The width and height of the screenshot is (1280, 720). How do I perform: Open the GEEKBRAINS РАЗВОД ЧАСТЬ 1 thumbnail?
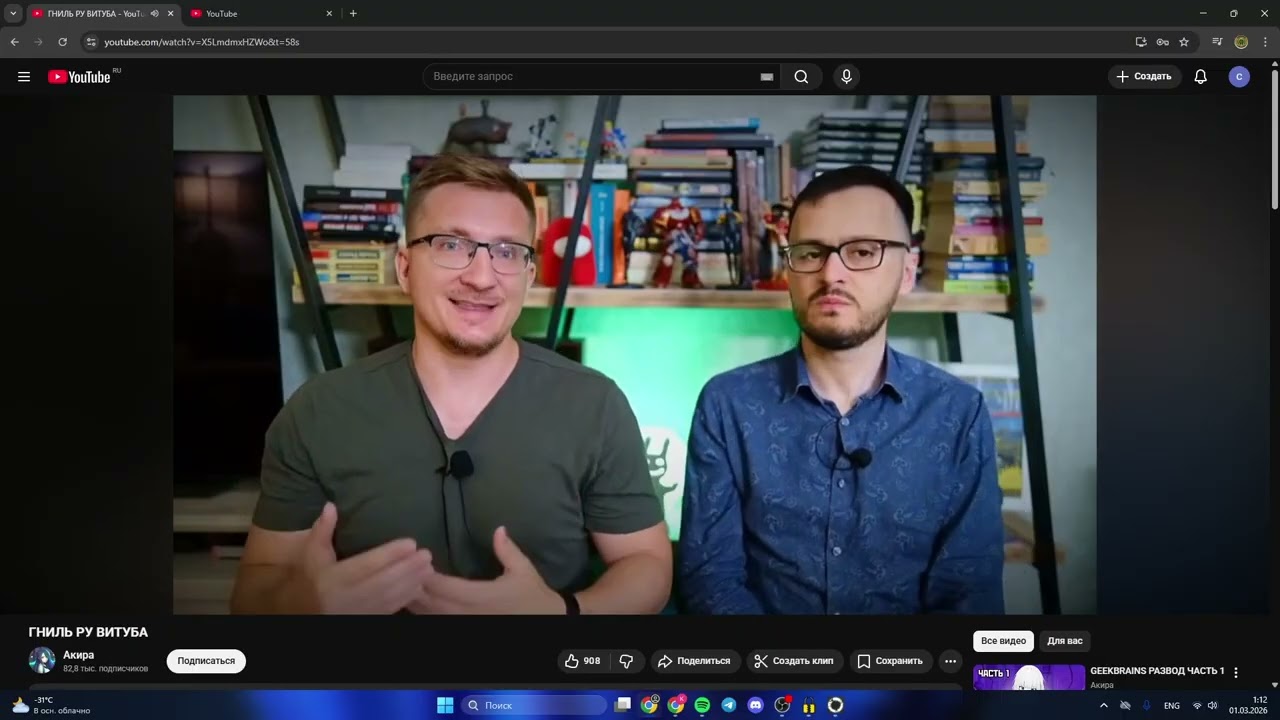(1029, 678)
